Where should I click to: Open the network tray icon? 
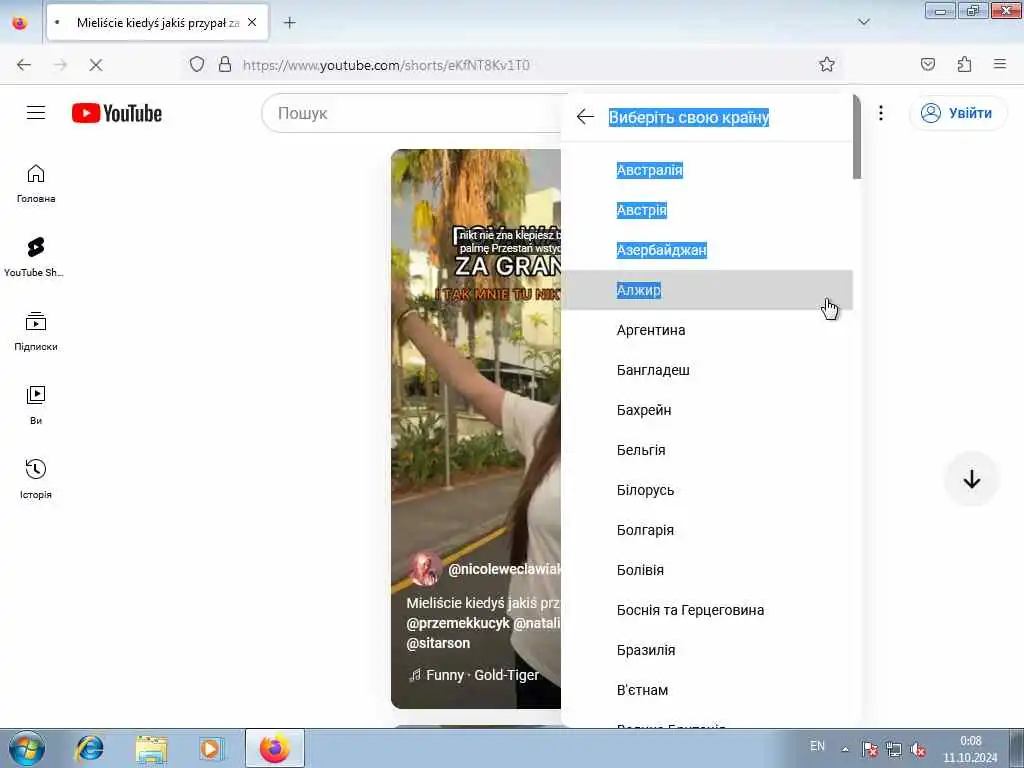894,750
